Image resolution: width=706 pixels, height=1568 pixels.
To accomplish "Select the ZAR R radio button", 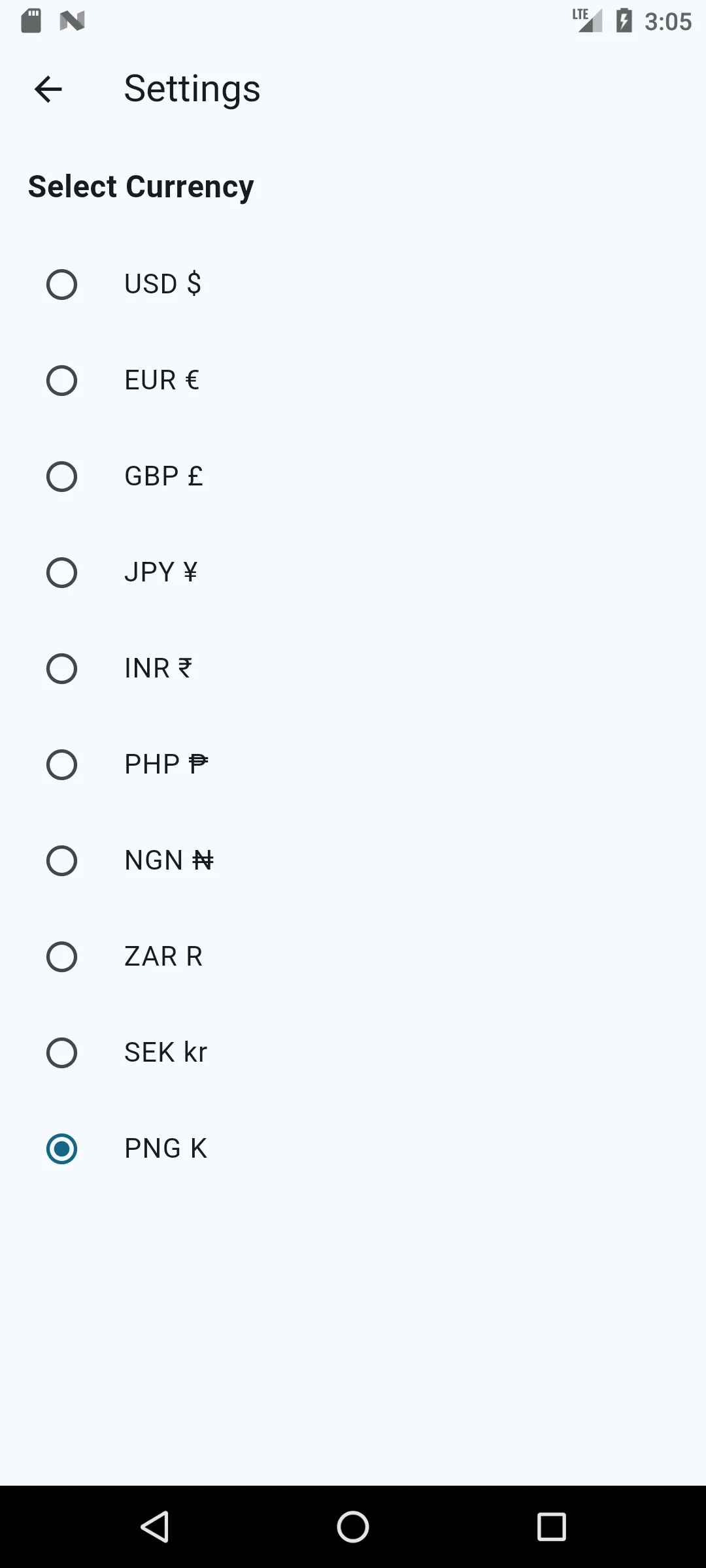I will click(62, 956).
